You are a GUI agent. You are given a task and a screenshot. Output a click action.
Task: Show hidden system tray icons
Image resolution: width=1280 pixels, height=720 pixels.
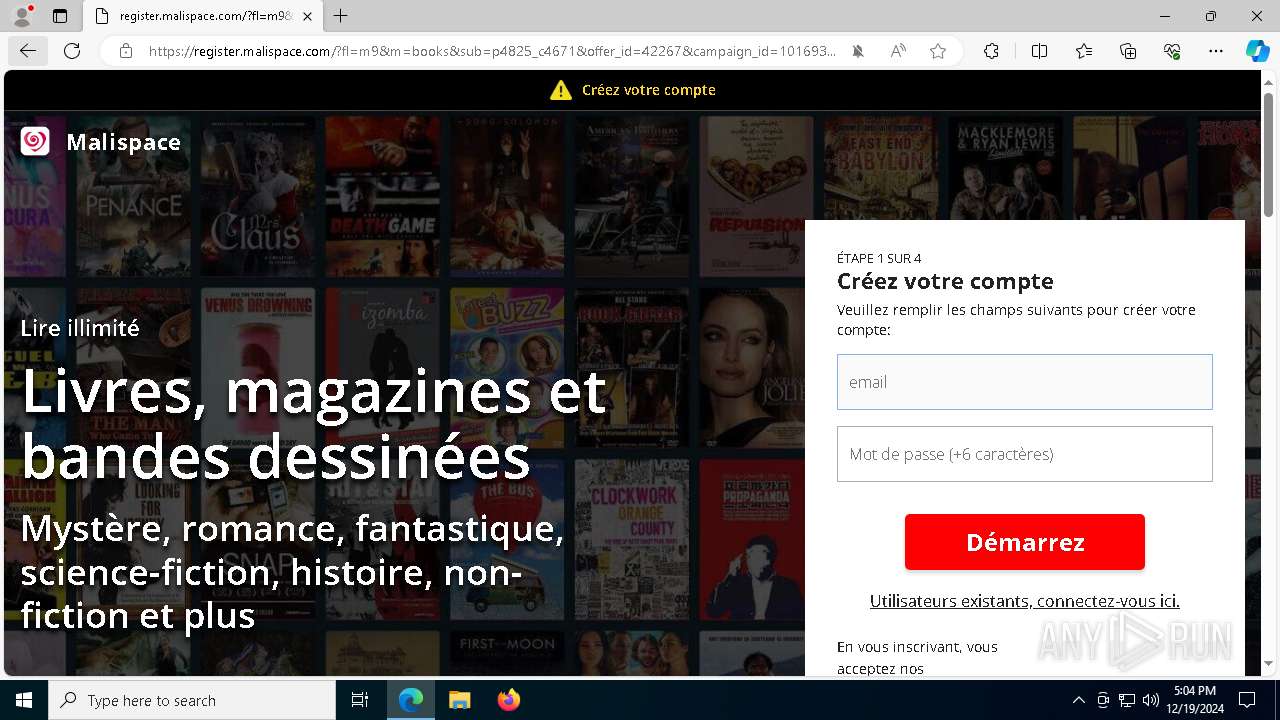1078,700
